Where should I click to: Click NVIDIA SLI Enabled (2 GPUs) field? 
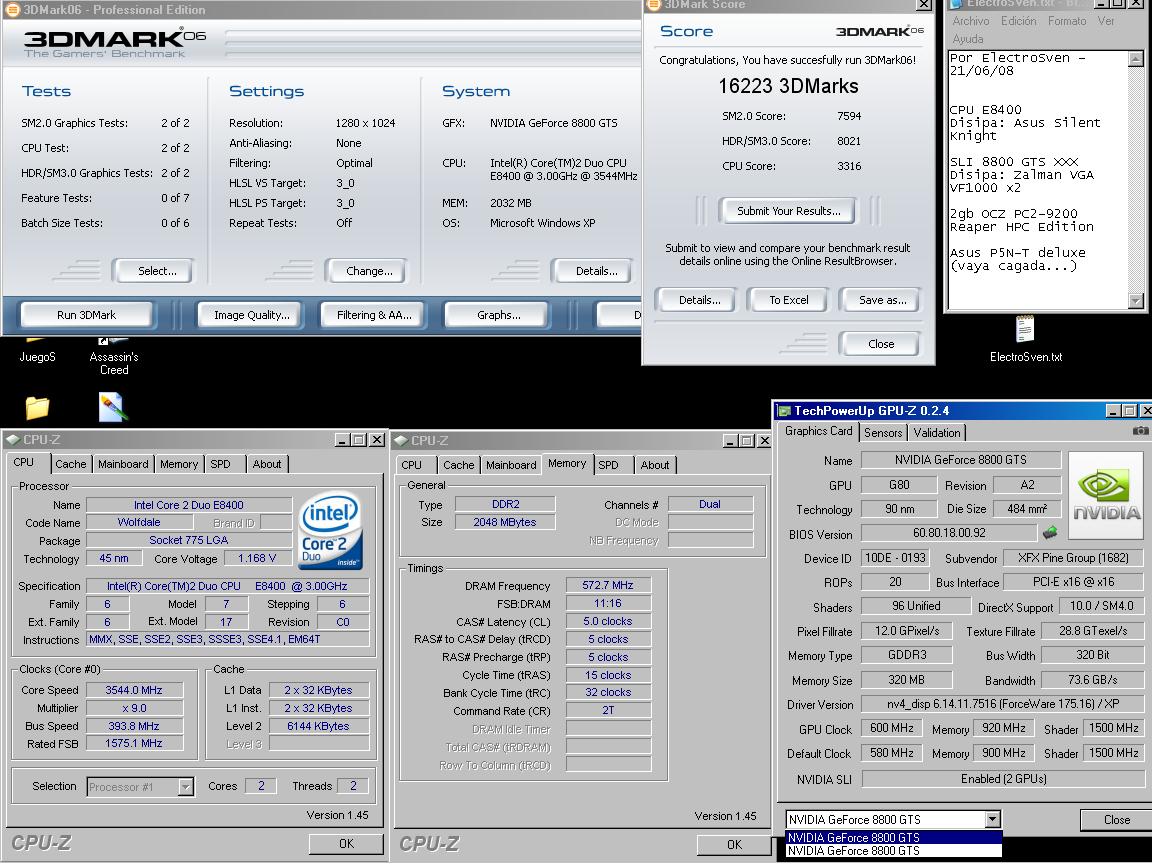tap(1002, 779)
